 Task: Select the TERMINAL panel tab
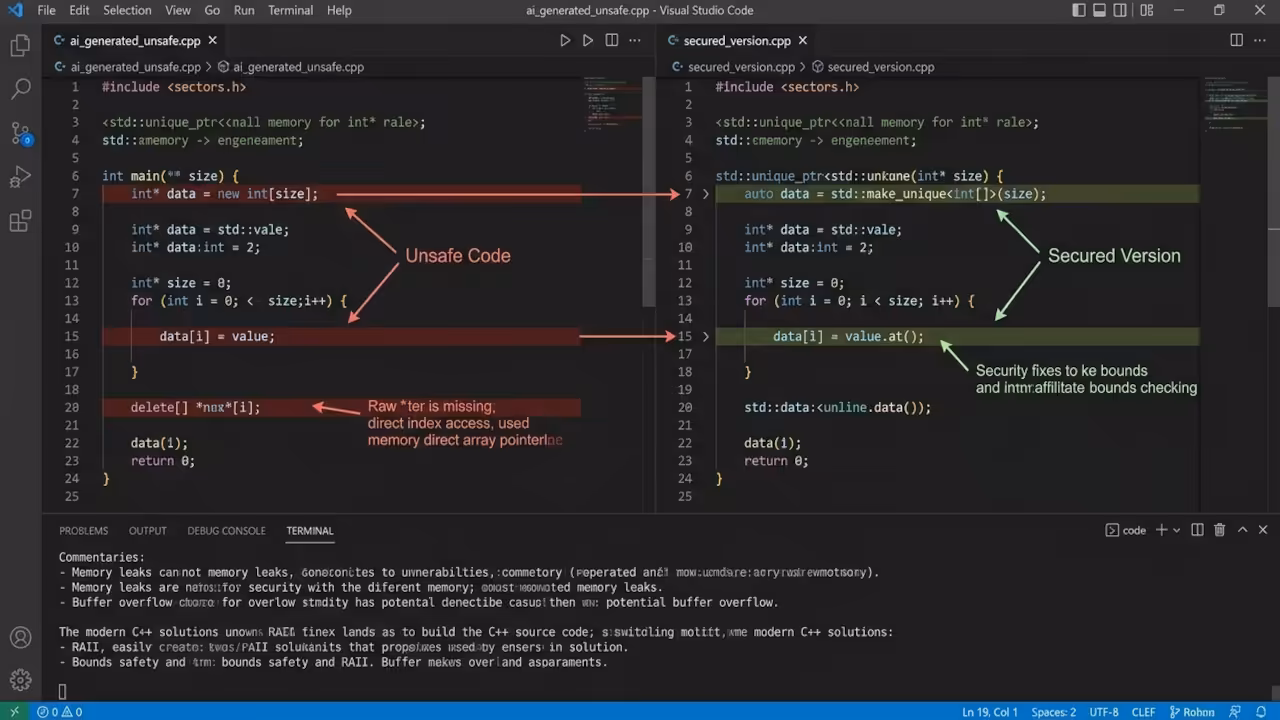pos(310,531)
